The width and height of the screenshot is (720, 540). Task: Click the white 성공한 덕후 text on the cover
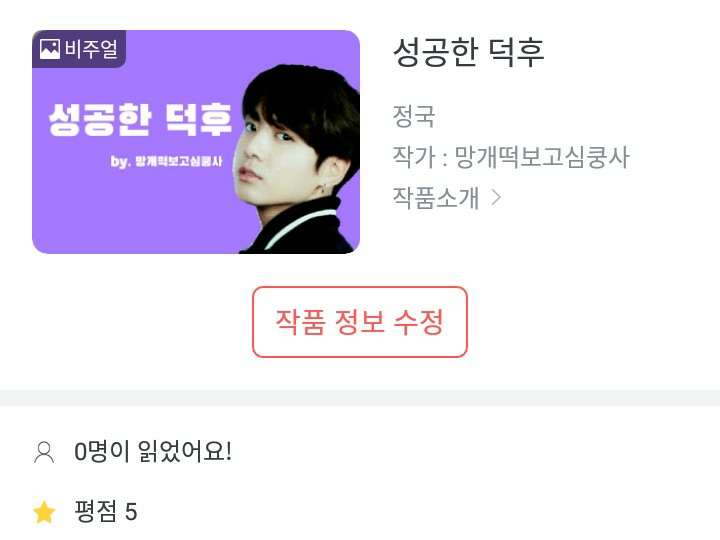140,119
